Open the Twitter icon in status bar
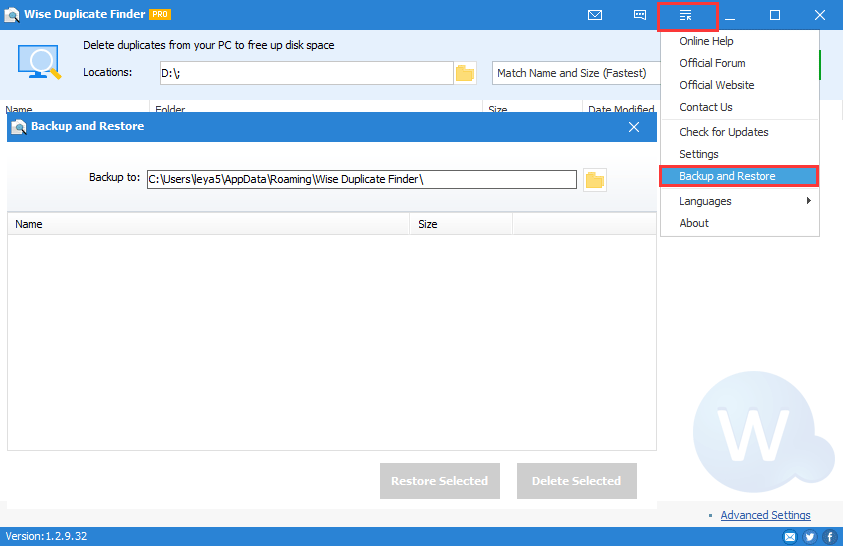Screen dimensions: 843x546 (810, 536)
